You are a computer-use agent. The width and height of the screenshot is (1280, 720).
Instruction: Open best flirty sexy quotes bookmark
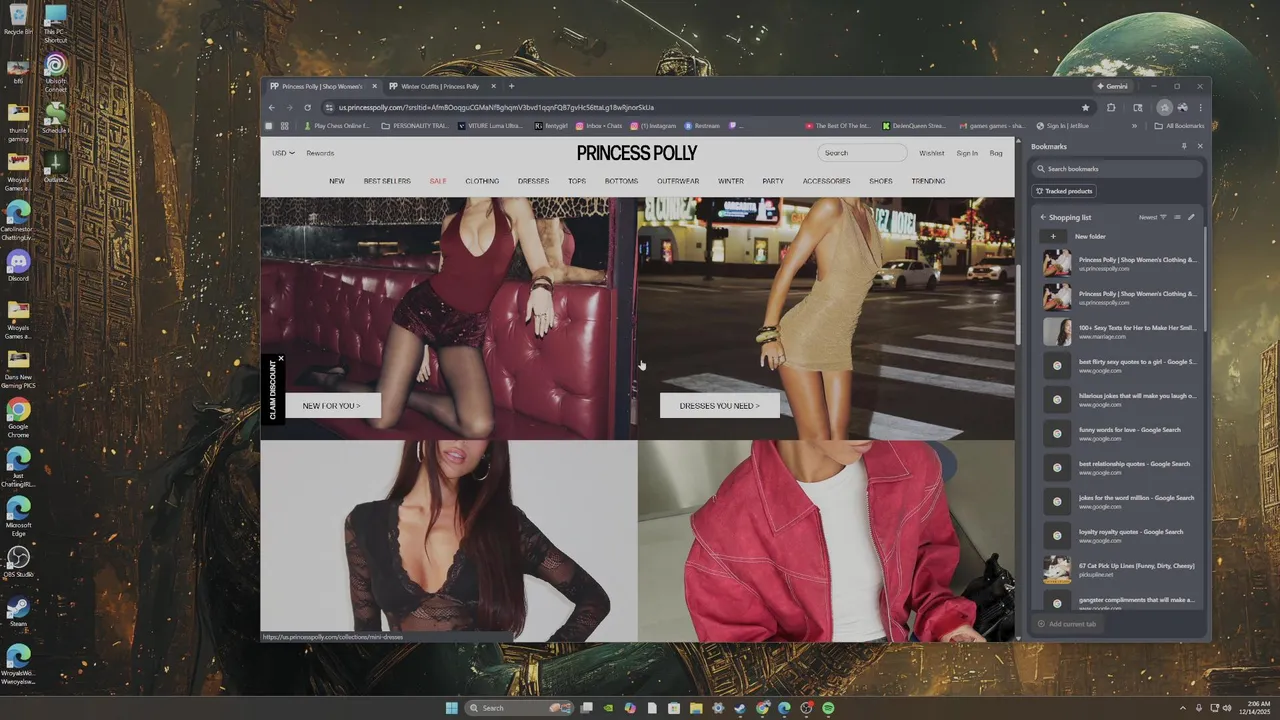(1120, 365)
